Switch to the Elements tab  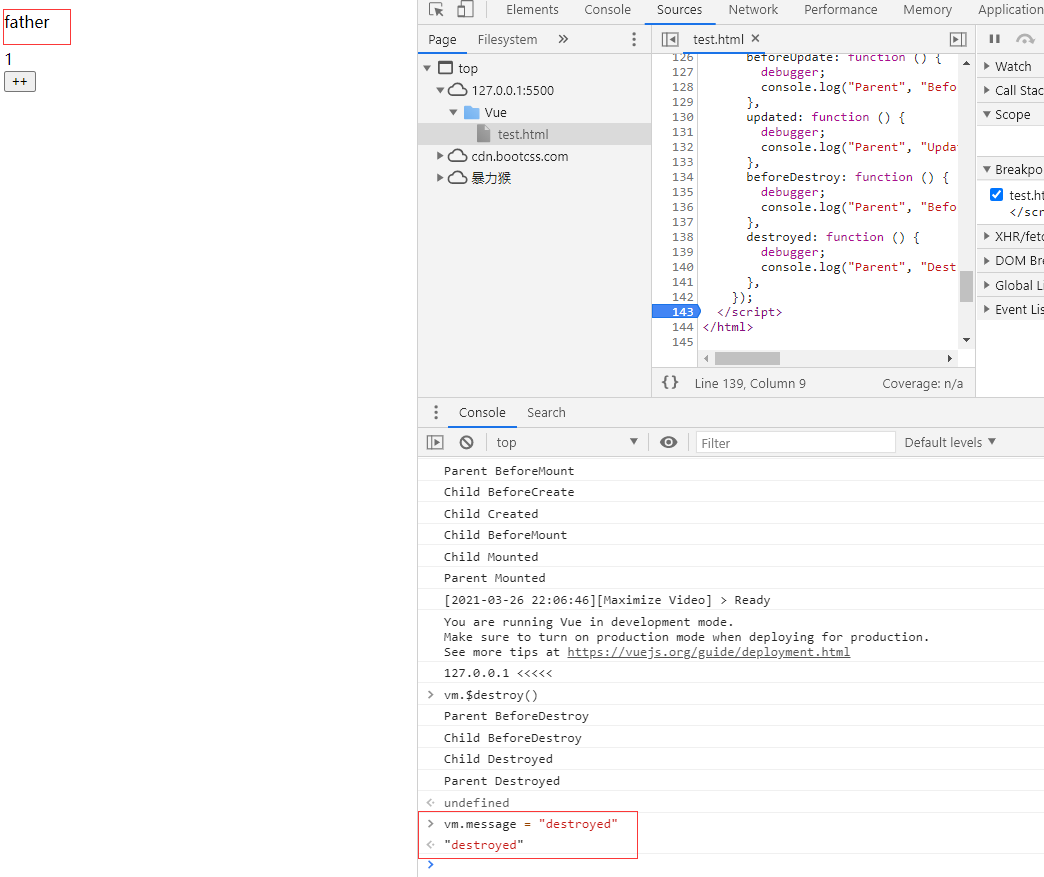(532, 9)
